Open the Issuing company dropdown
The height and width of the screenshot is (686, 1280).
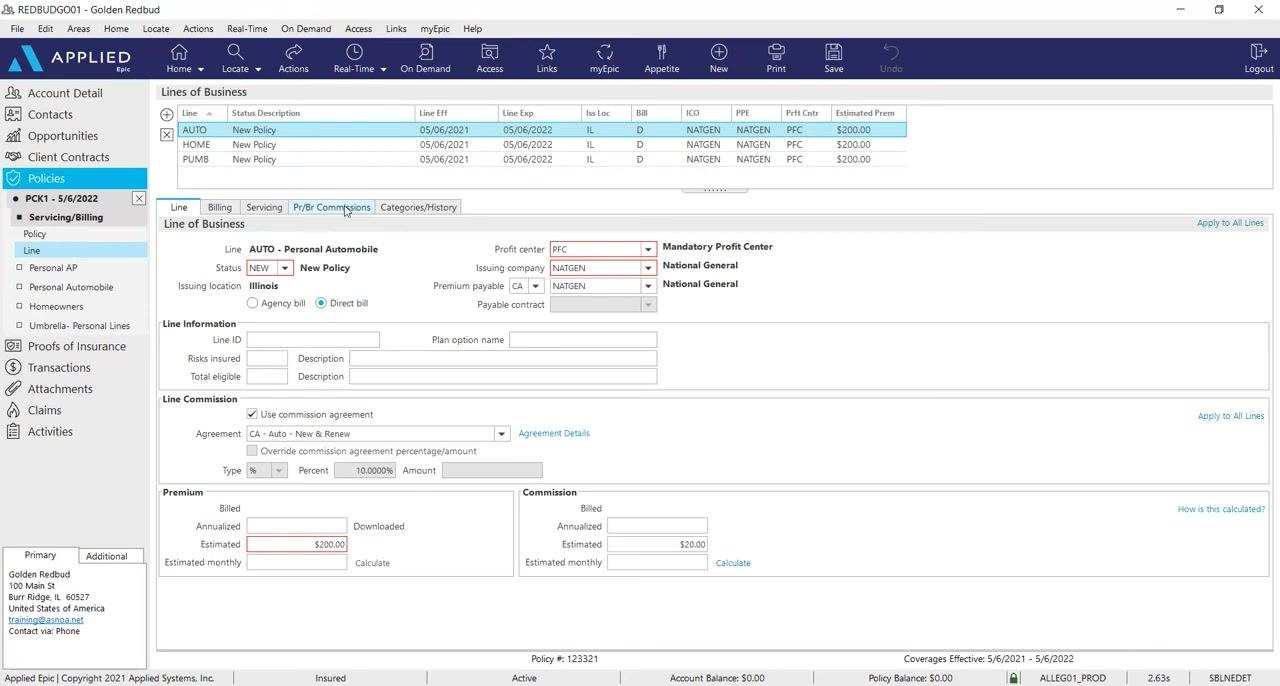648,268
